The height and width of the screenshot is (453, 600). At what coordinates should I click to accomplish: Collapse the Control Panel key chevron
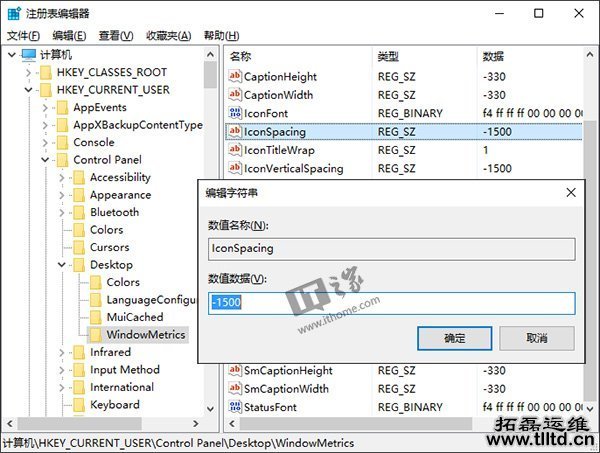(45, 160)
